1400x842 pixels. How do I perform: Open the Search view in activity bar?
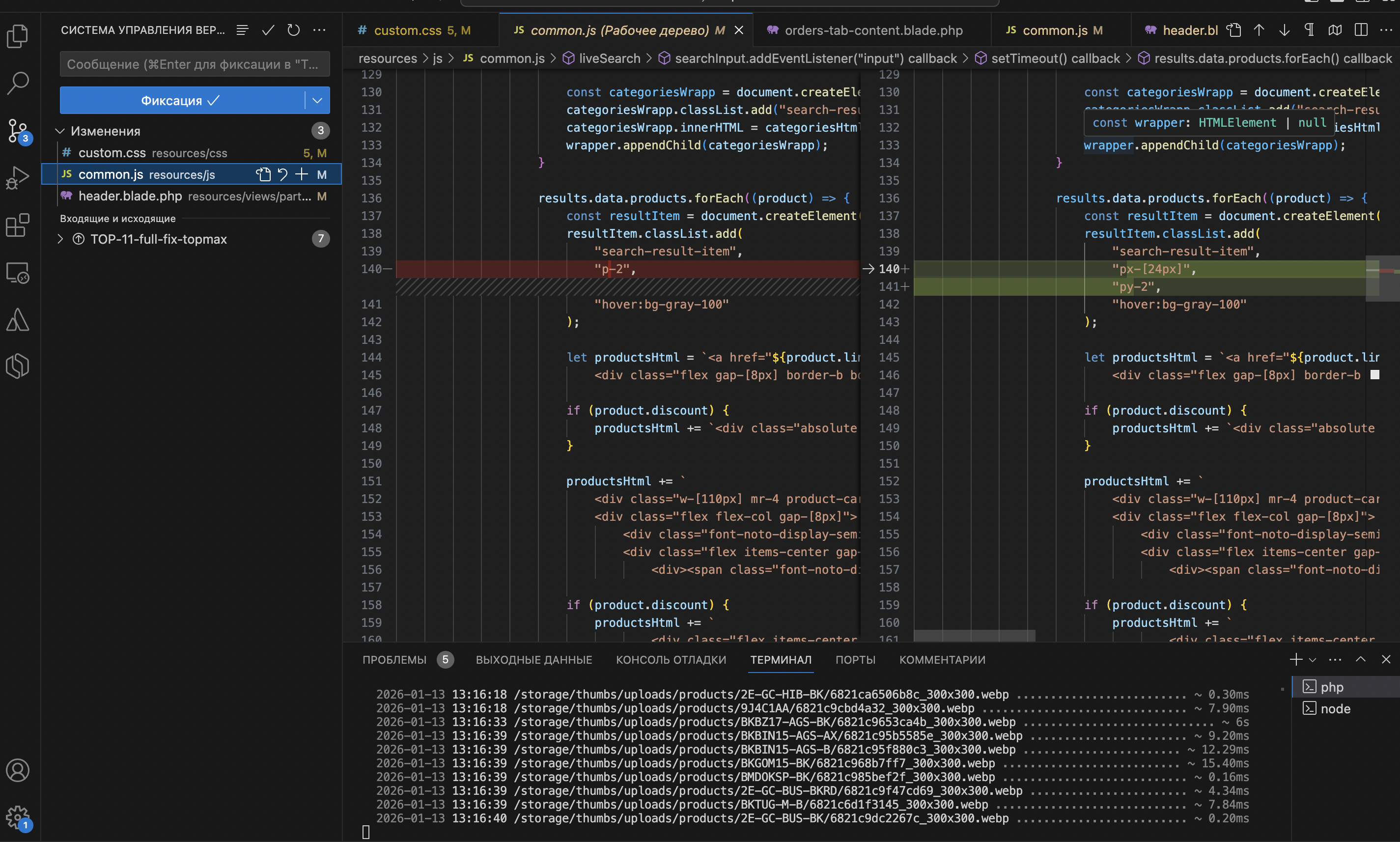click(x=18, y=83)
